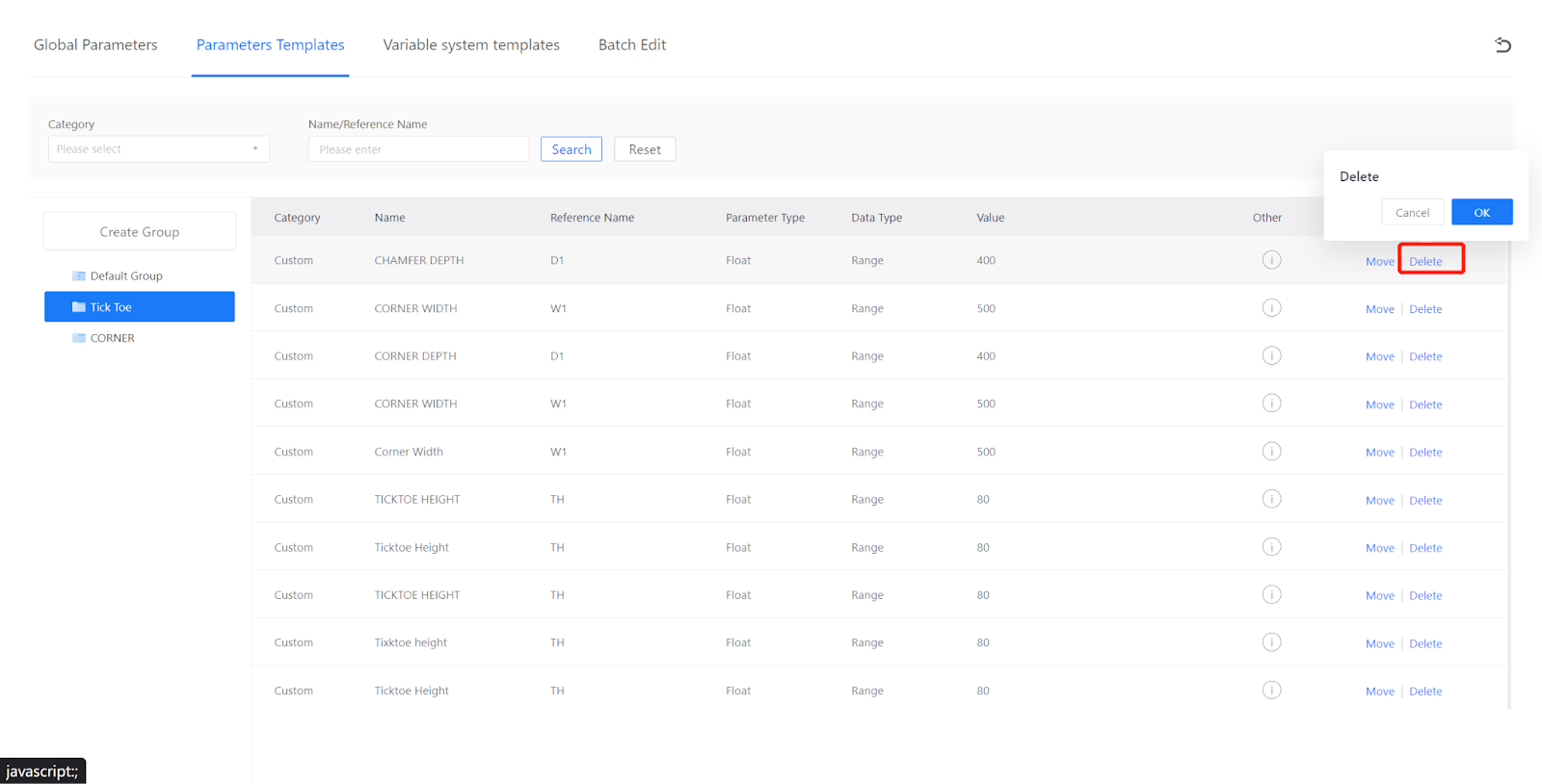Select the Tick Toe group
The image size is (1542, 784).
tap(140, 307)
